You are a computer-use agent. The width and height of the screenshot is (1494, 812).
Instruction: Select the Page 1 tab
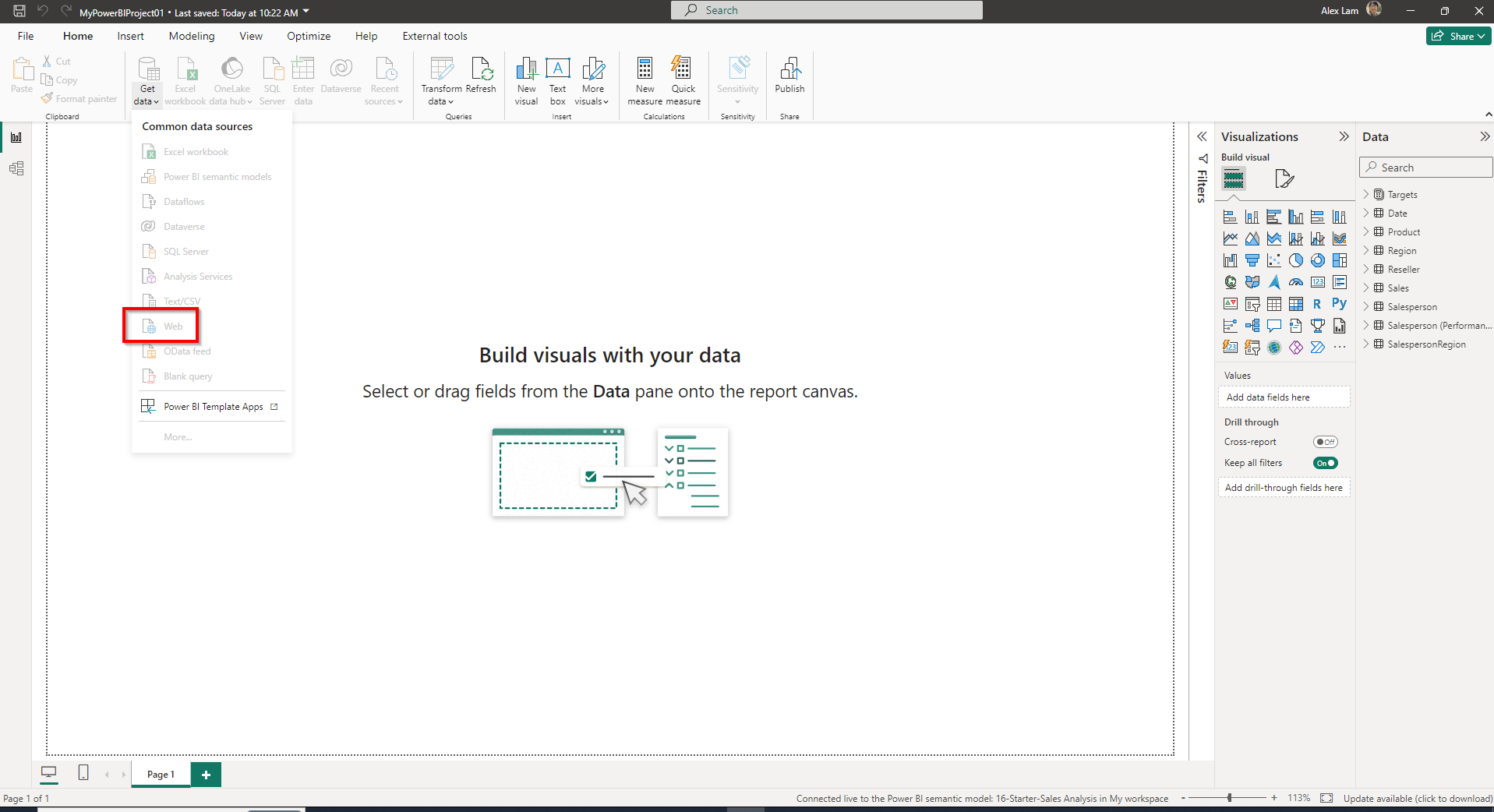coord(161,775)
